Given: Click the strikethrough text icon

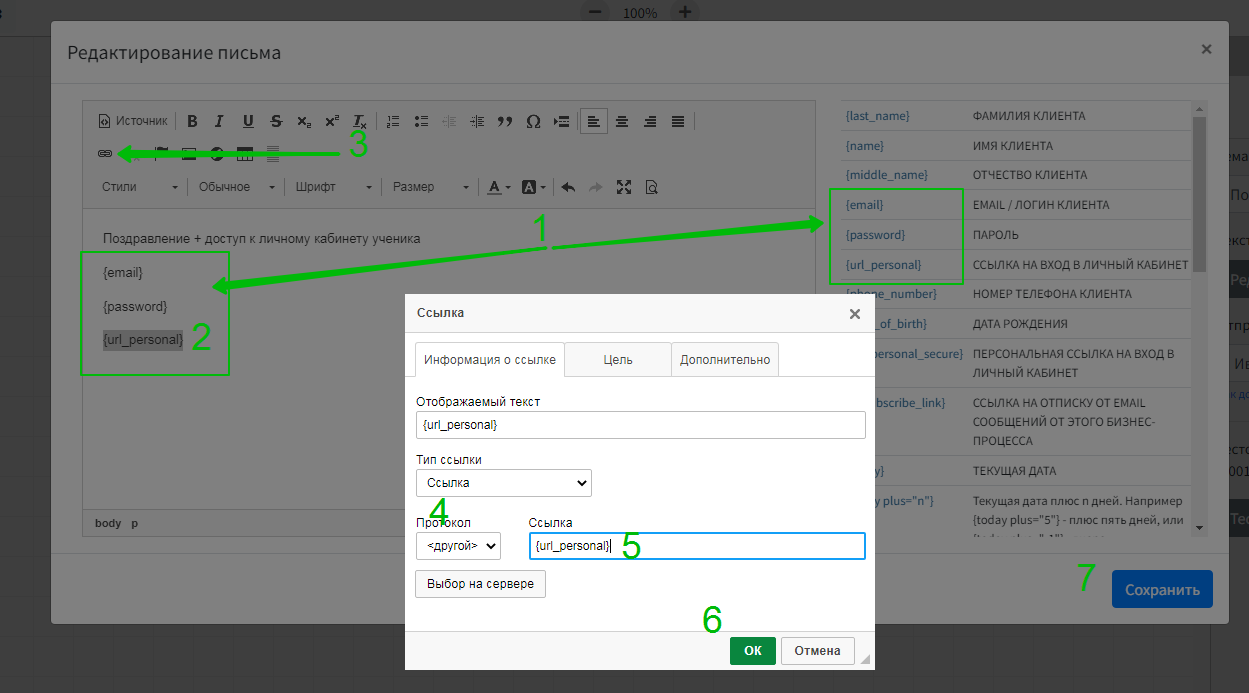Looking at the screenshot, I should coord(276,121).
